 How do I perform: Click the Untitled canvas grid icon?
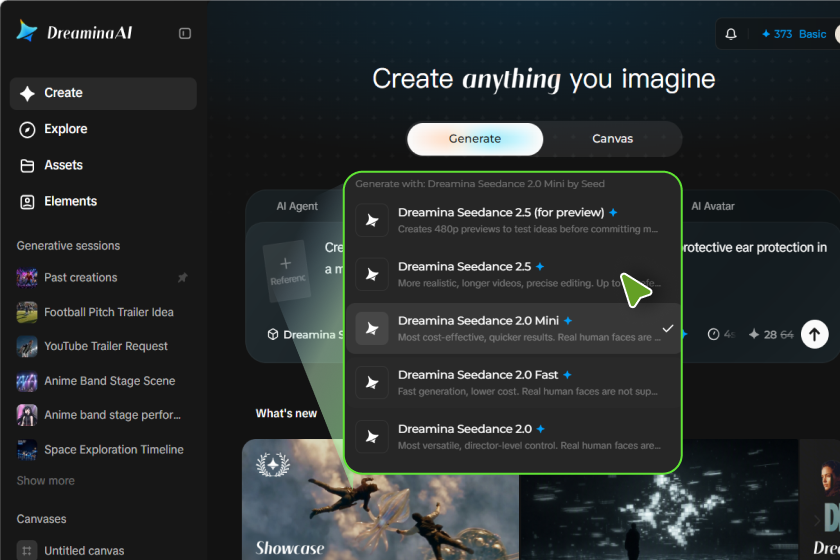click(27, 550)
